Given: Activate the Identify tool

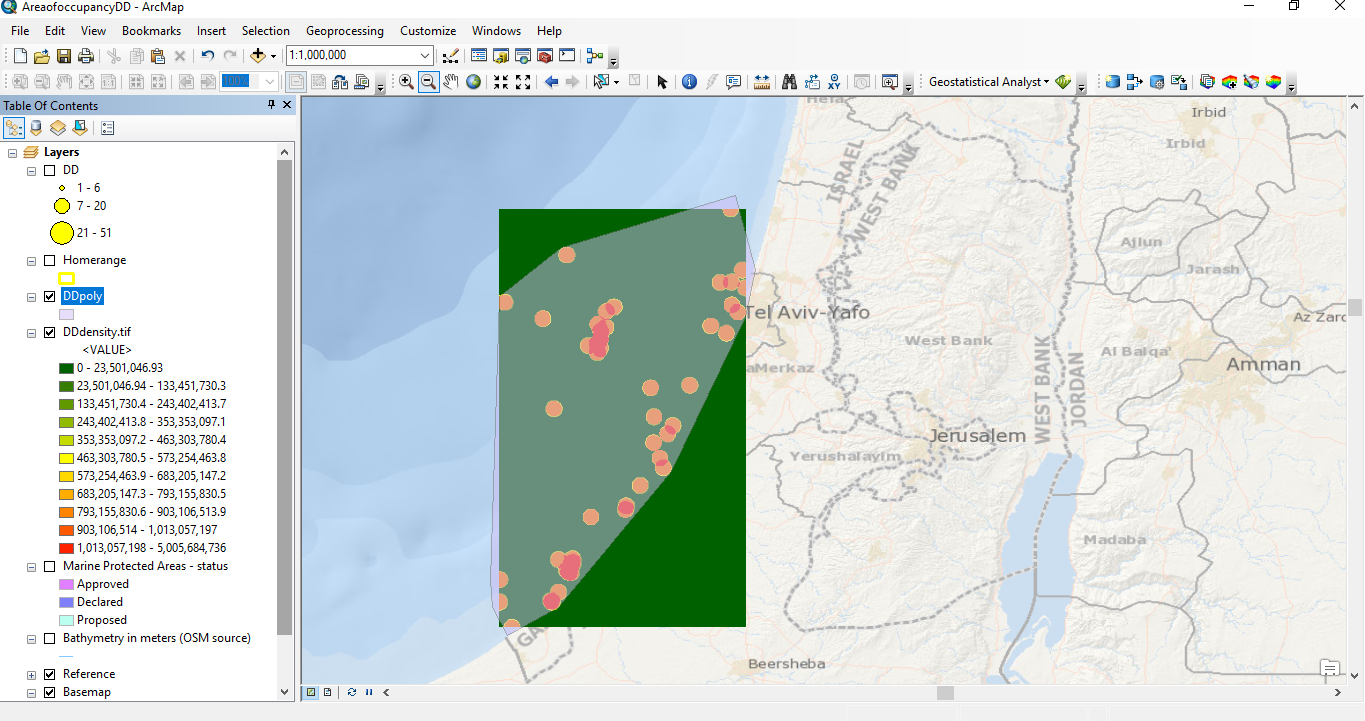Looking at the screenshot, I should (x=689, y=82).
